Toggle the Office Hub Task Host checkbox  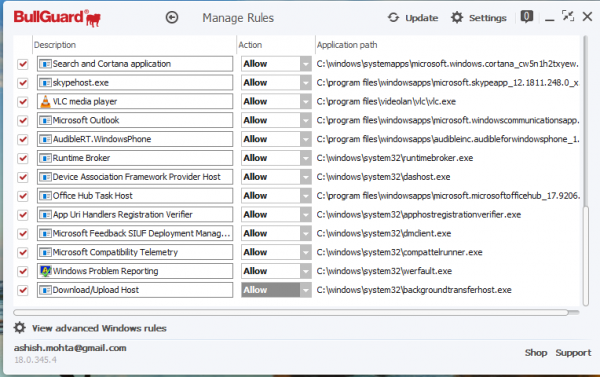(23, 196)
